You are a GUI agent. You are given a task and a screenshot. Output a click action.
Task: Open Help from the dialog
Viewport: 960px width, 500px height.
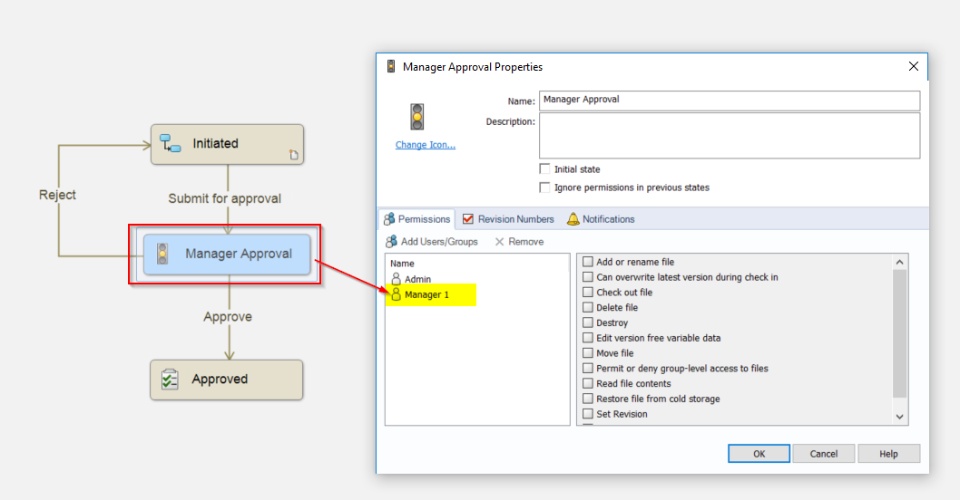click(888, 454)
